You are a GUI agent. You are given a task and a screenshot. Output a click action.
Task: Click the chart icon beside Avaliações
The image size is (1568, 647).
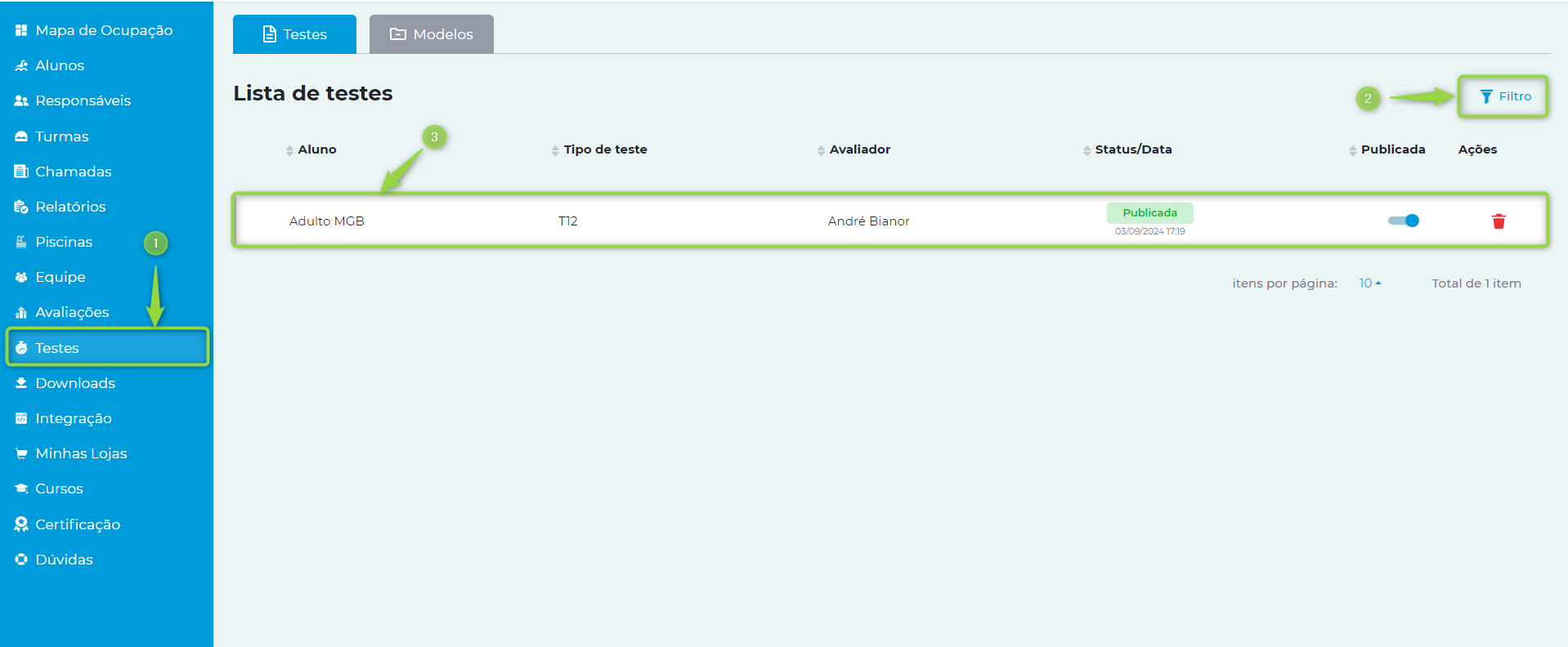(x=21, y=312)
